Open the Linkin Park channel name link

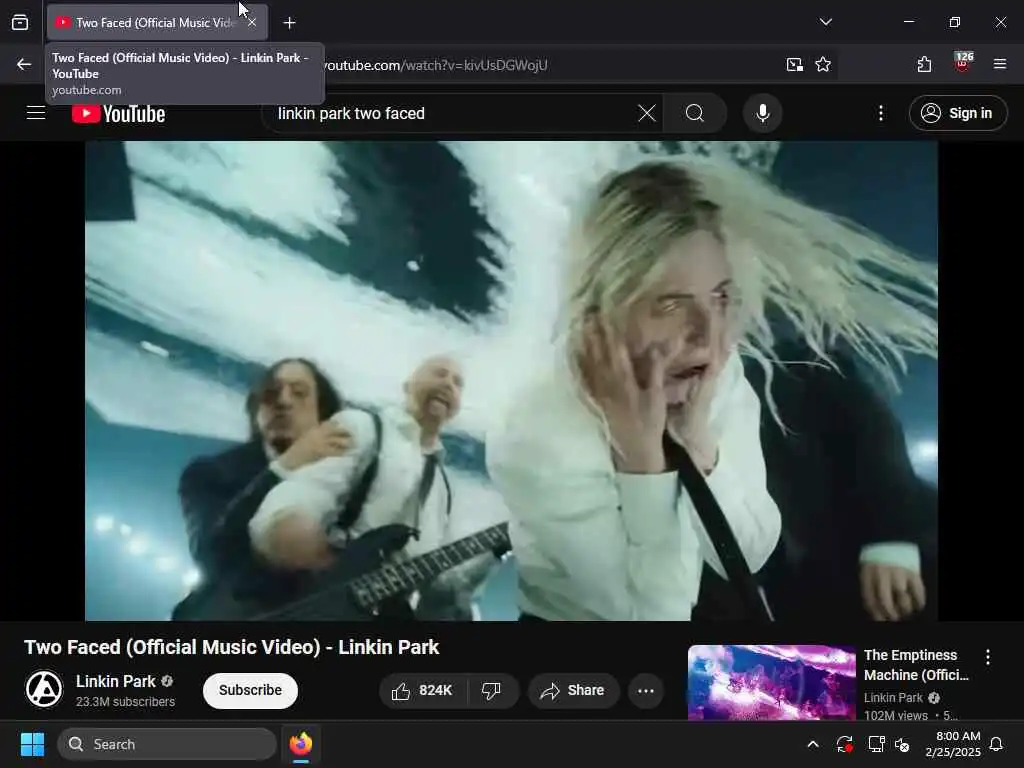click(x=116, y=681)
